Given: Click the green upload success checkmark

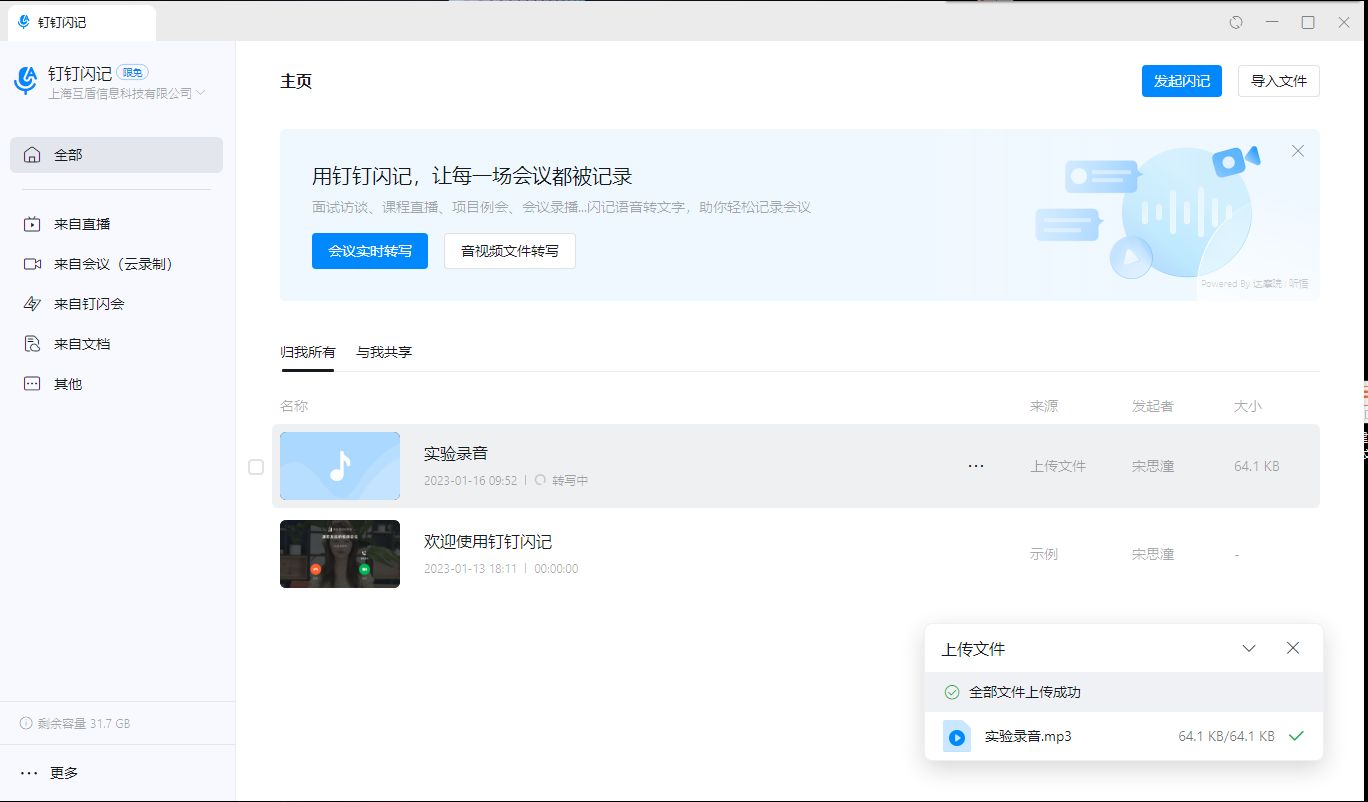Looking at the screenshot, I should (x=1296, y=736).
